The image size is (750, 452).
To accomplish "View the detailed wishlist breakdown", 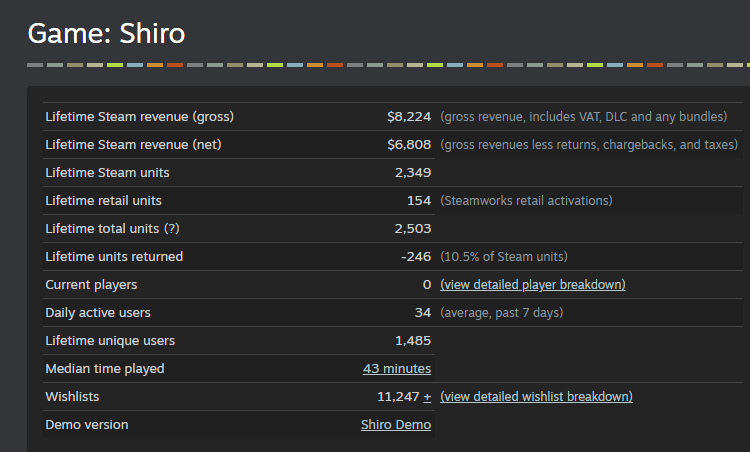I will click(x=536, y=397).
